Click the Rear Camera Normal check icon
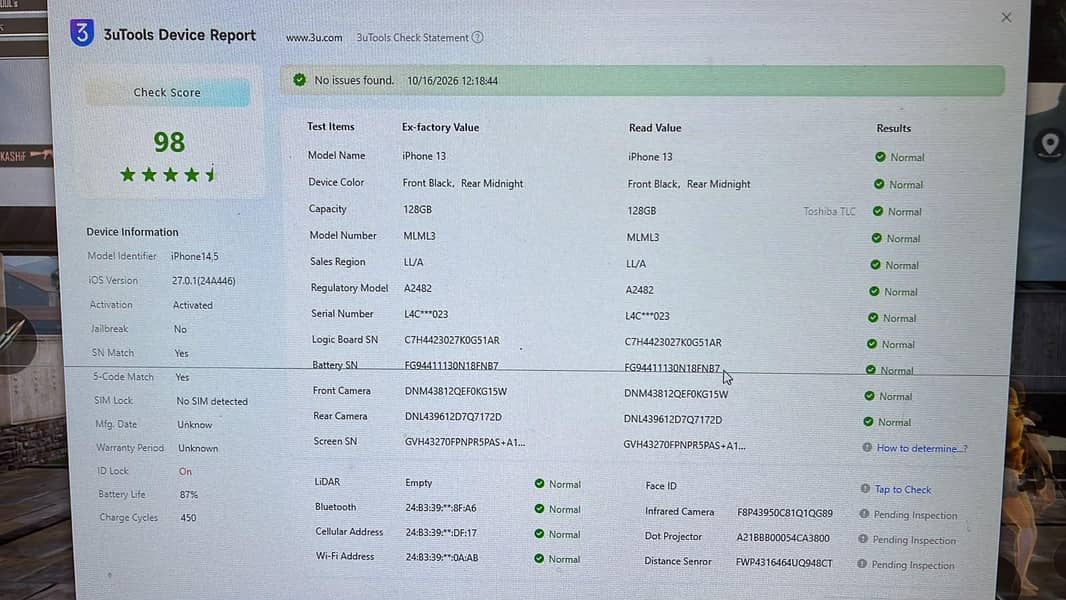Viewport: 1066px width, 600px height. coord(868,422)
